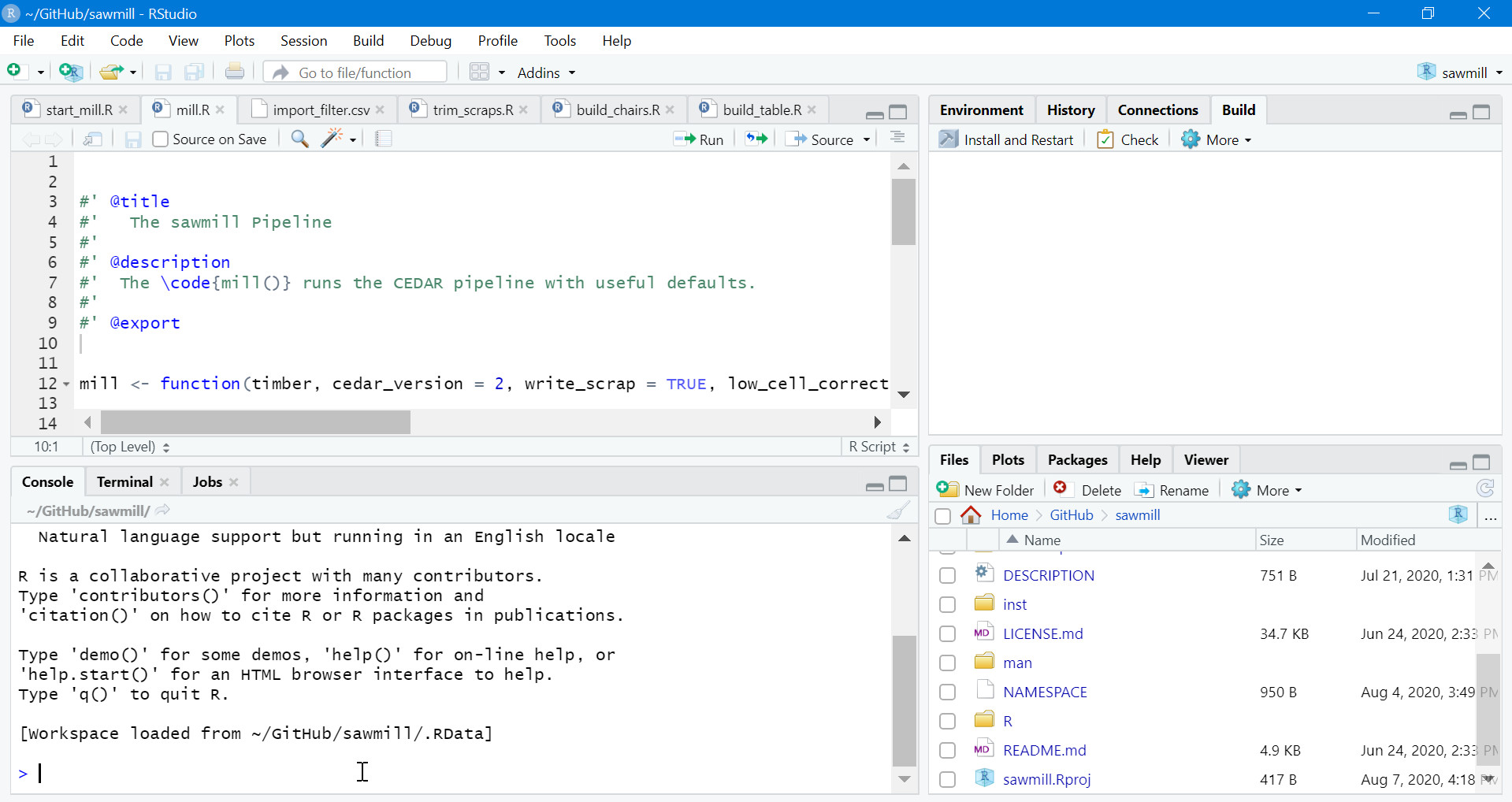
Task: Check the README.md file checkbox
Action: point(948,751)
